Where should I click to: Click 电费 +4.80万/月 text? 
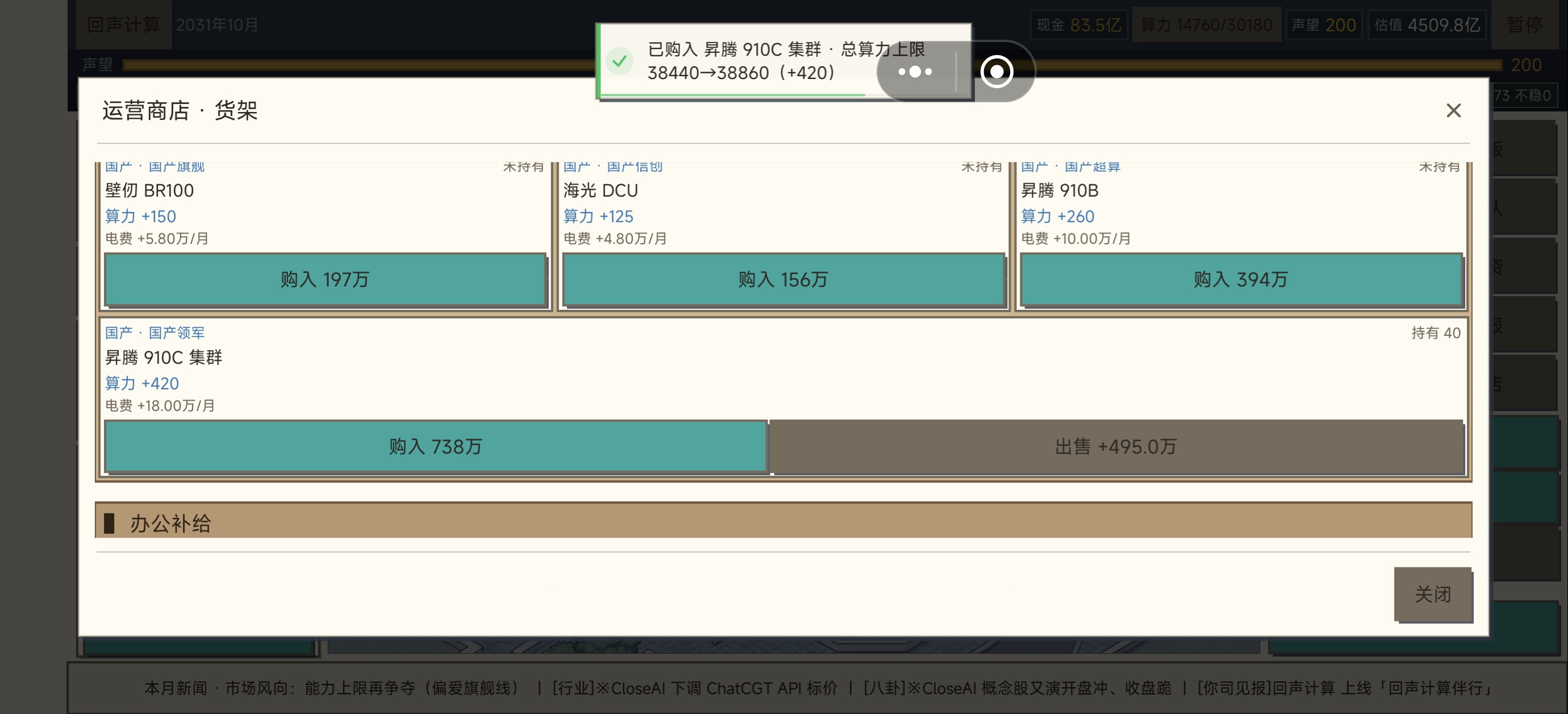pyautogui.click(x=615, y=239)
